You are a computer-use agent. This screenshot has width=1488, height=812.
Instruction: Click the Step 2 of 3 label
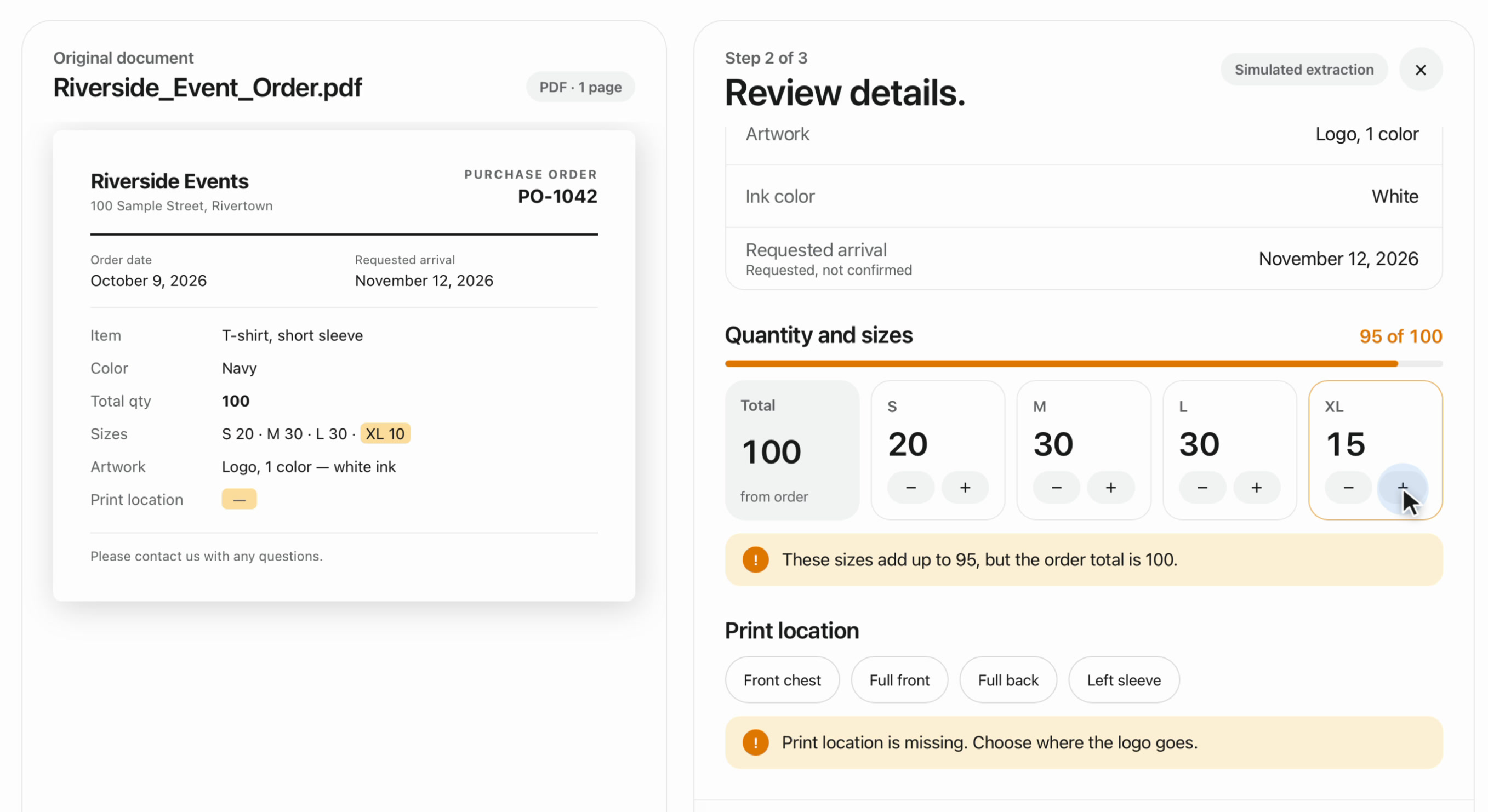(766, 58)
